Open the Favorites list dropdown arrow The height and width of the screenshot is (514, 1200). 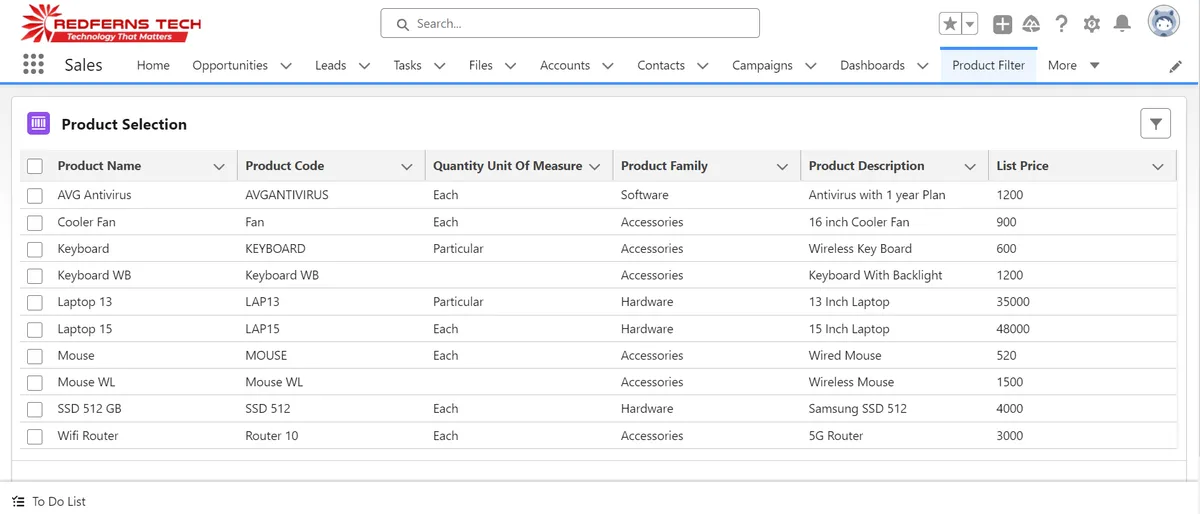pyautogui.click(x=970, y=24)
